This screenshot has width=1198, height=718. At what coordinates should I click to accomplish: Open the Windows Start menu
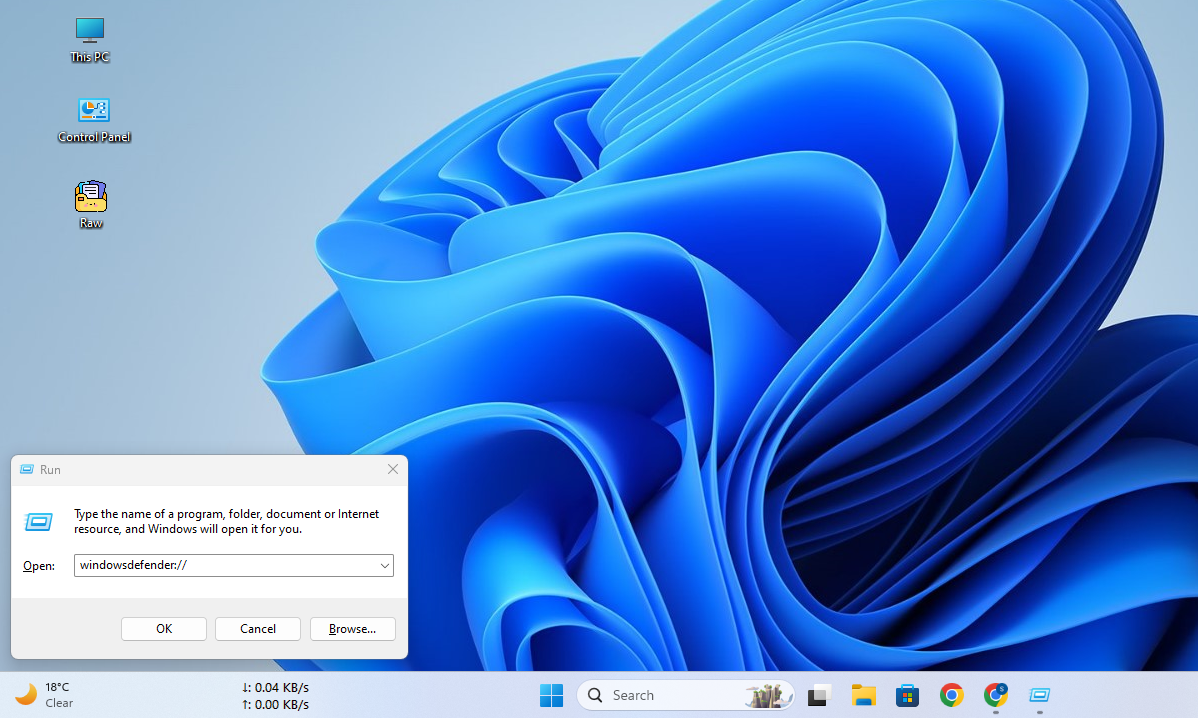pos(551,695)
